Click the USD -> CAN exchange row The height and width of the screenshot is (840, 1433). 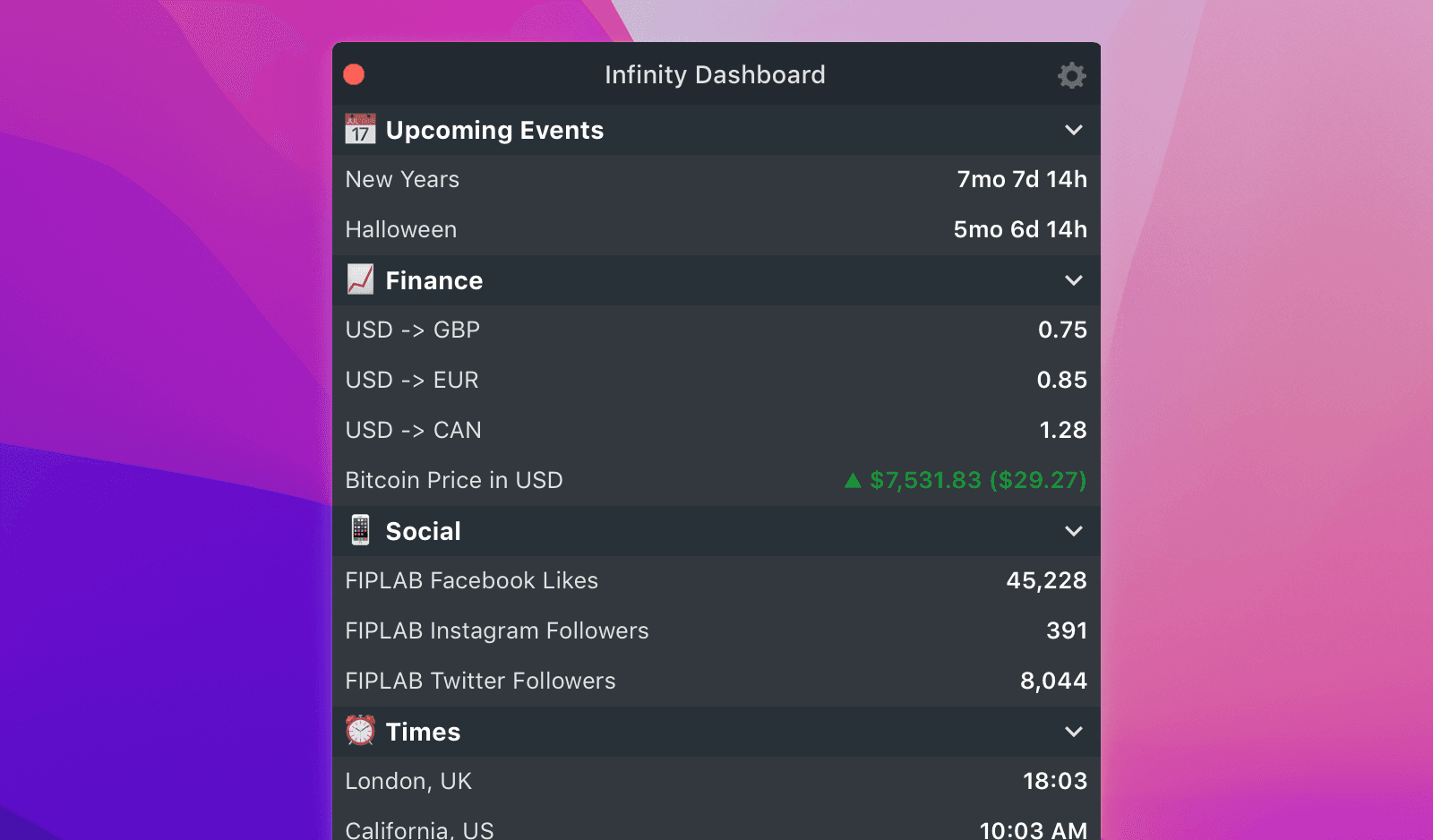[x=716, y=431]
